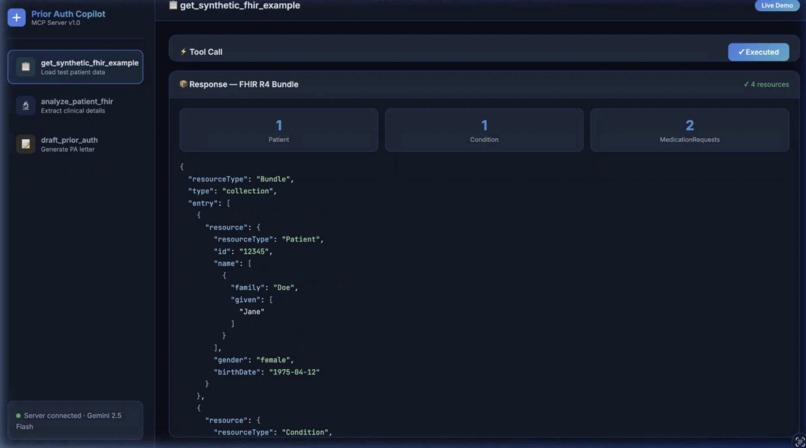The width and height of the screenshot is (806, 448).
Task: Click the Patient count card
Action: coord(279,130)
